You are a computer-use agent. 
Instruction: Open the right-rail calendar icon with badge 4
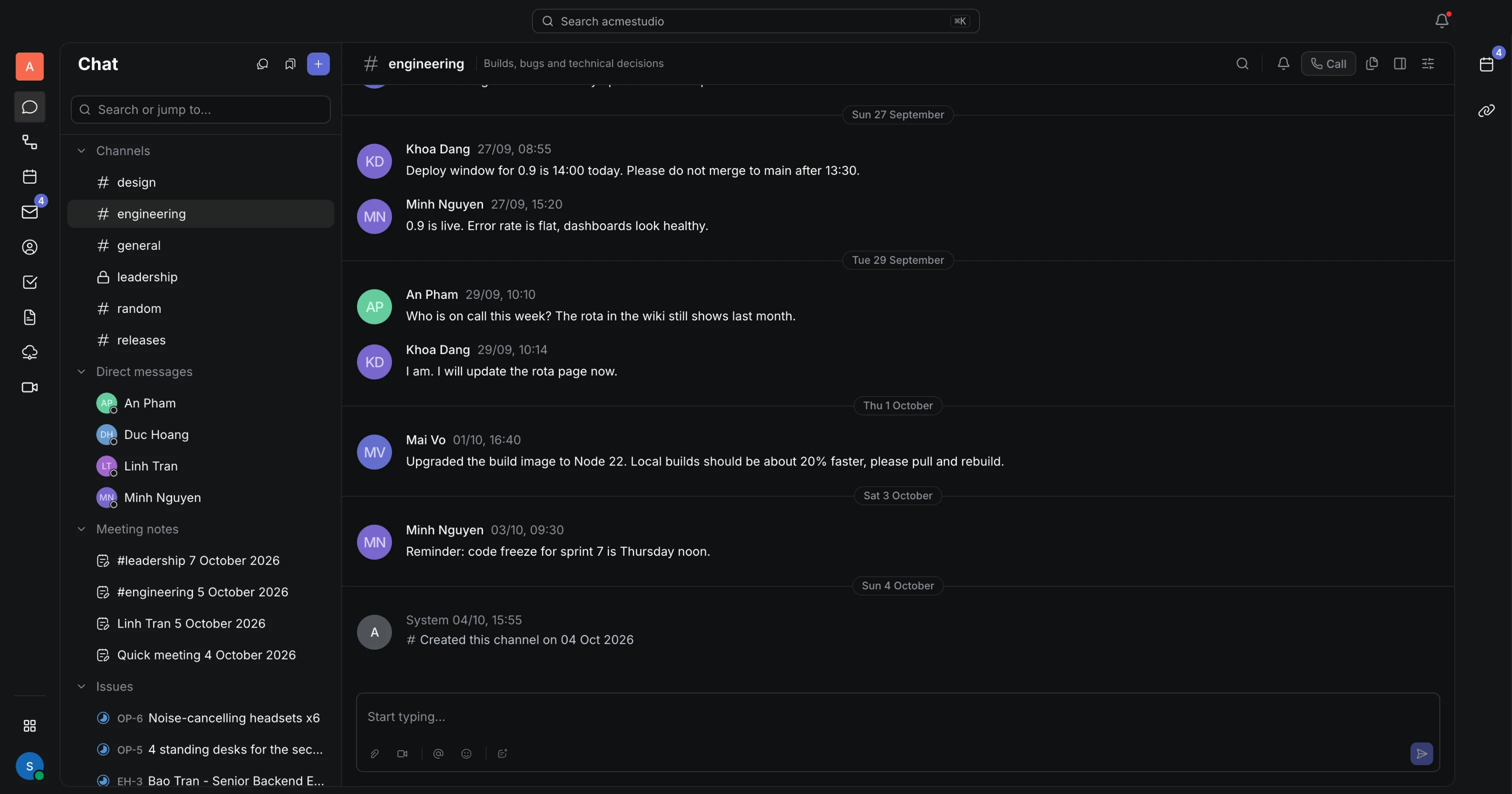click(x=1486, y=64)
